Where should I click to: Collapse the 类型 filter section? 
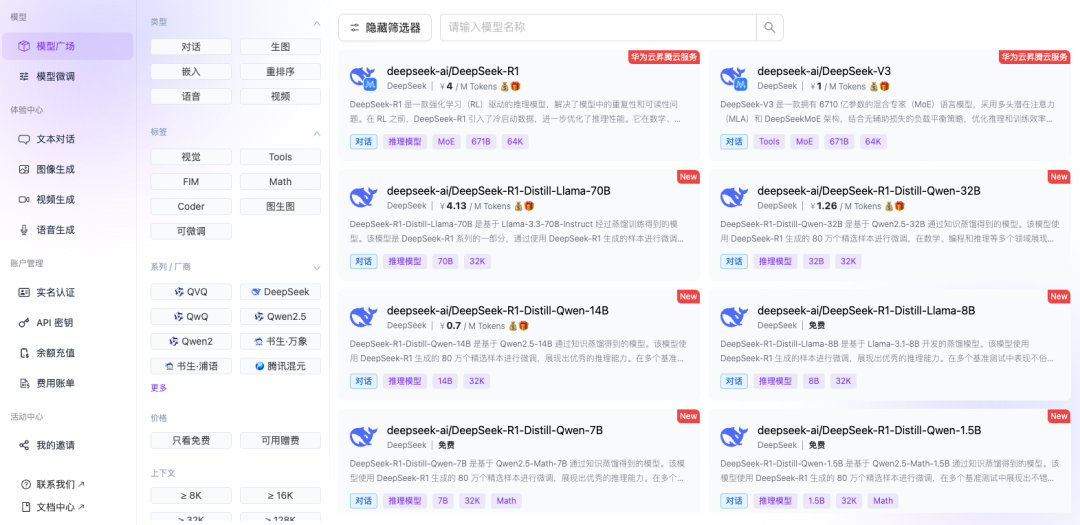click(317, 23)
